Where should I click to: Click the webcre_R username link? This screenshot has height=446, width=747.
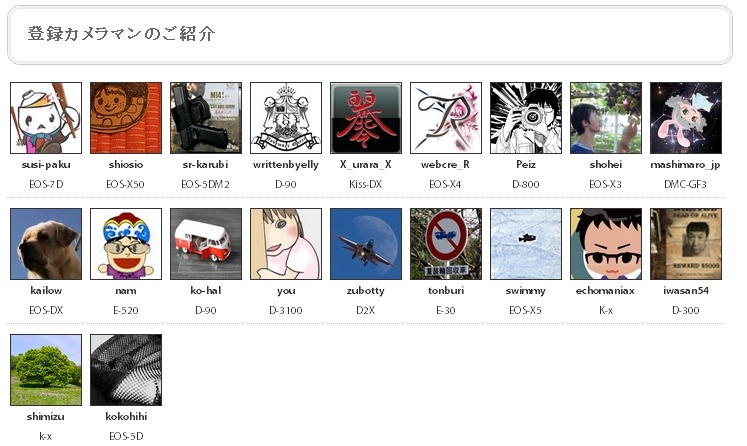coord(445,164)
